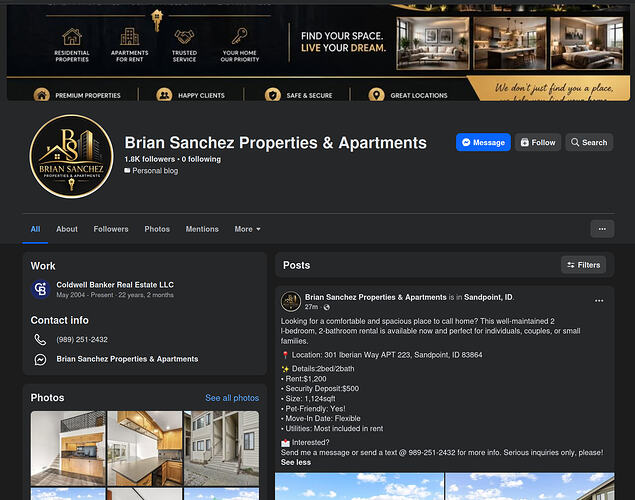Click Premium Properties house badge in cover
The height and width of the screenshot is (500, 635).
[x=42, y=95]
